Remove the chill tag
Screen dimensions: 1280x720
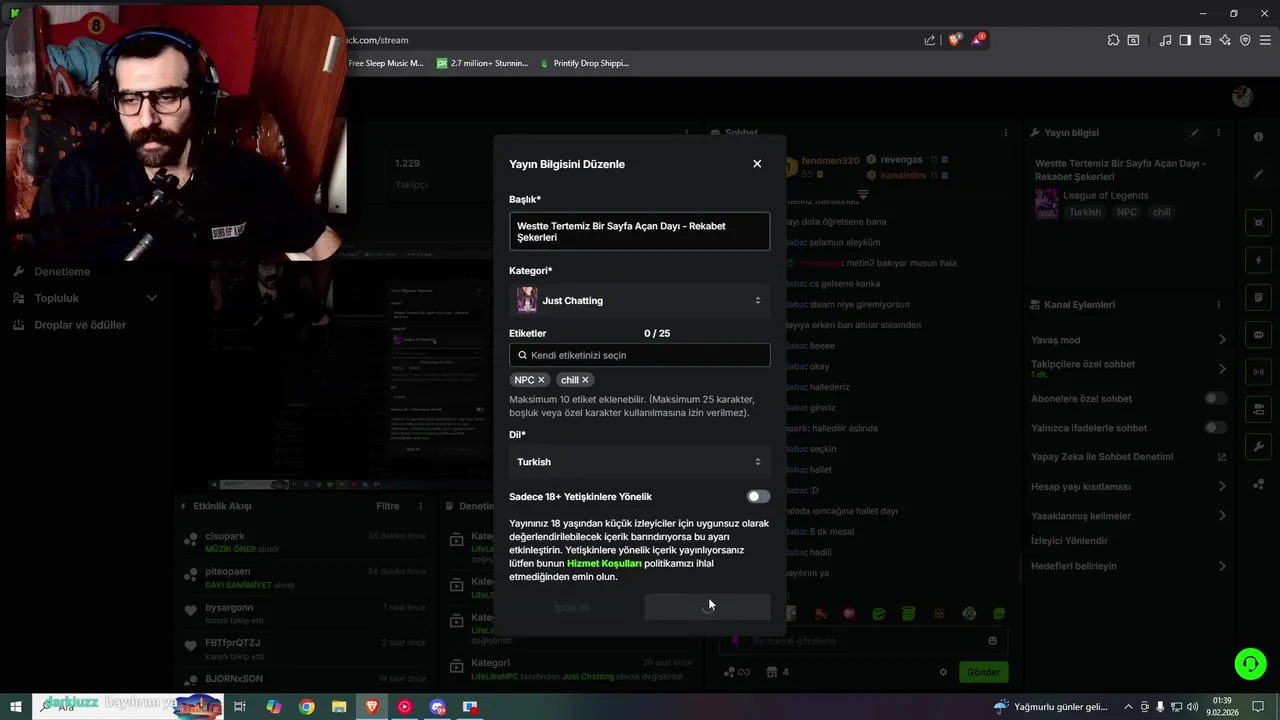click(x=585, y=380)
